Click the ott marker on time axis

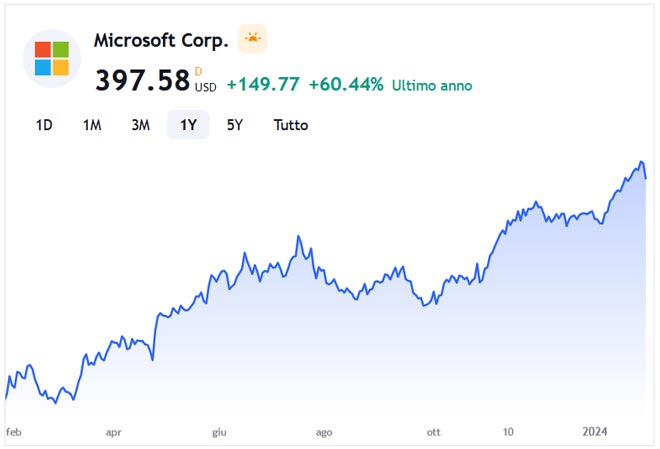pyautogui.click(x=433, y=432)
